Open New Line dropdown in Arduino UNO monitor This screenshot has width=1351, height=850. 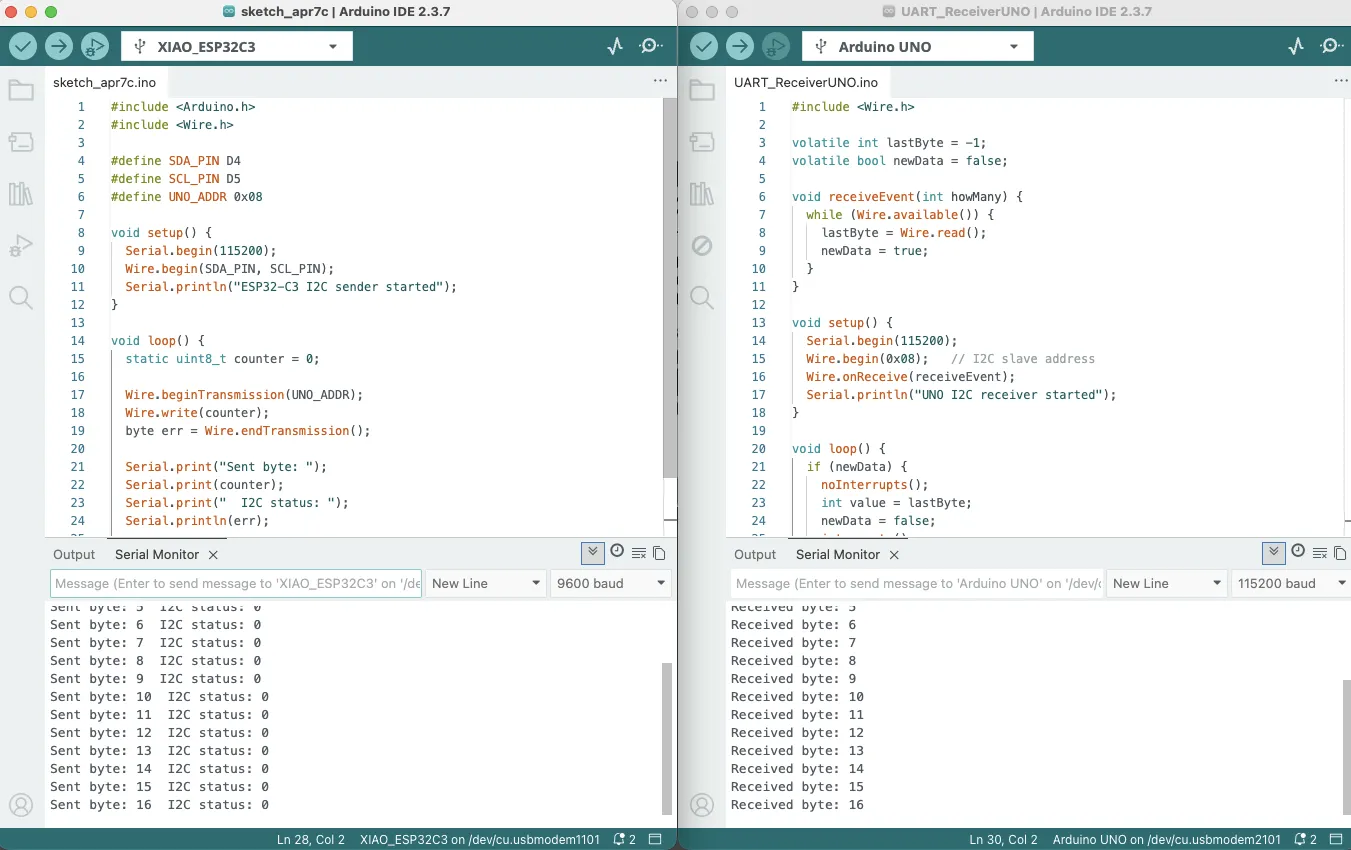[1167, 583]
